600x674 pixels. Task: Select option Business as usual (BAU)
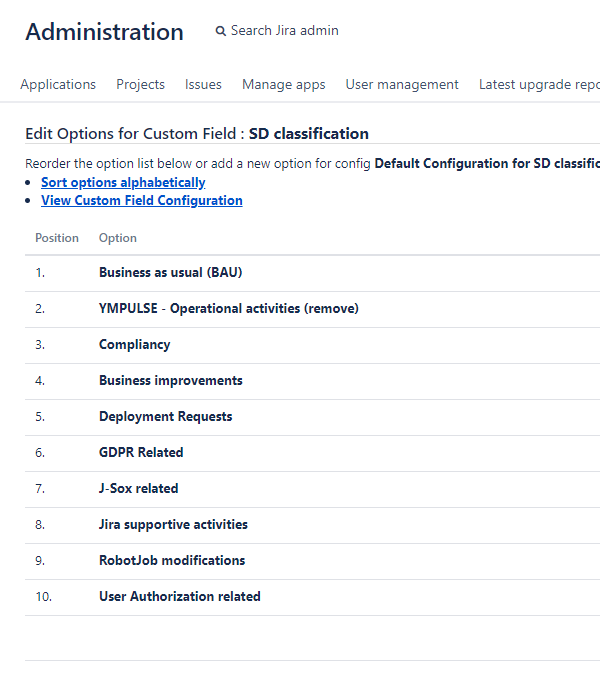(171, 273)
